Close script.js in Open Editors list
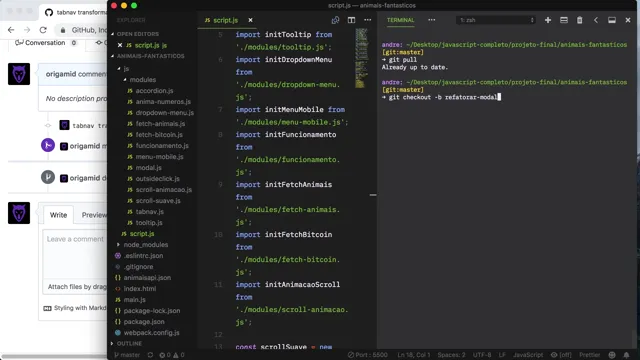The height and width of the screenshot is (360, 640). pyautogui.click(x=120, y=45)
